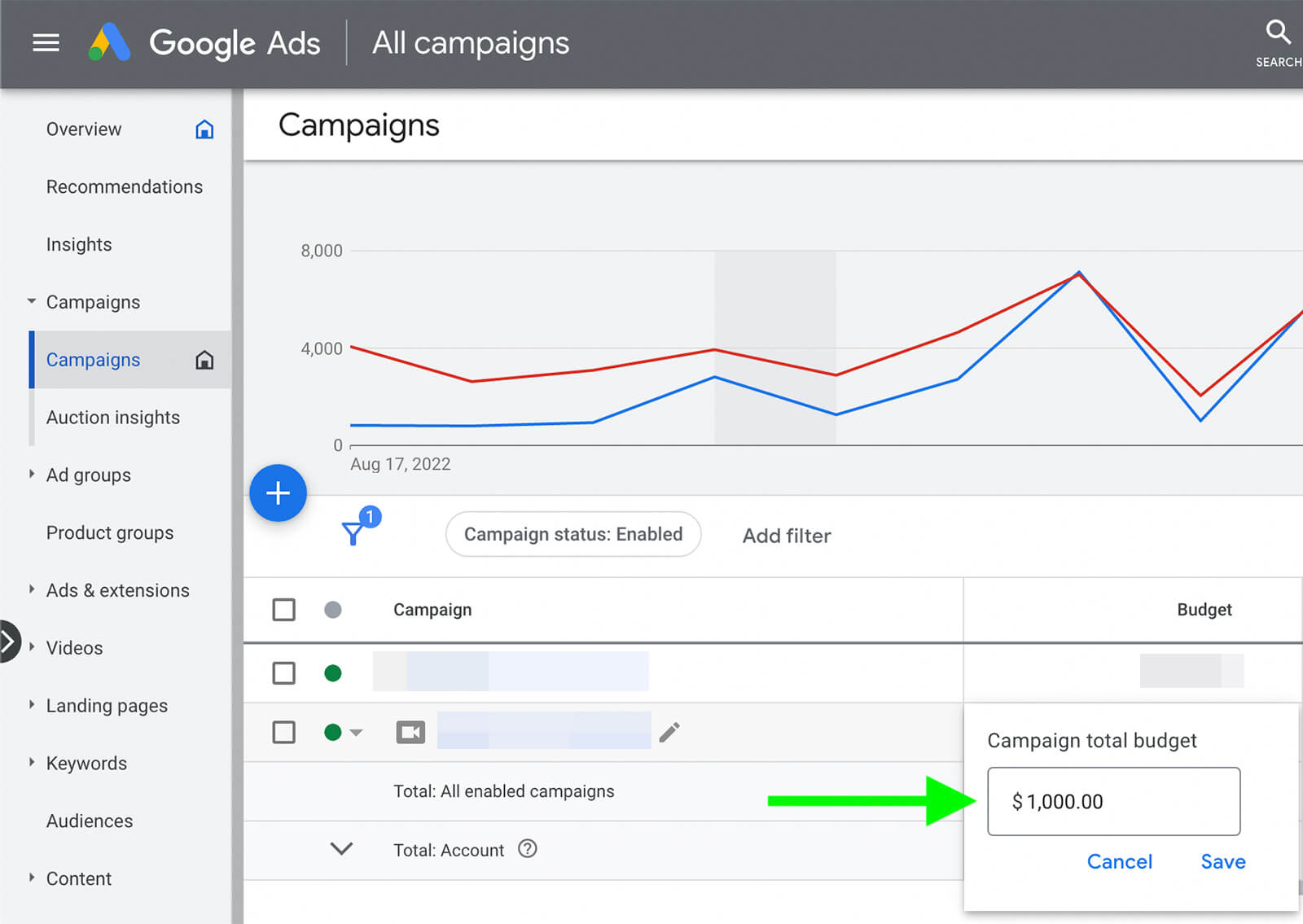Open the filter funnel icon

[353, 533]
